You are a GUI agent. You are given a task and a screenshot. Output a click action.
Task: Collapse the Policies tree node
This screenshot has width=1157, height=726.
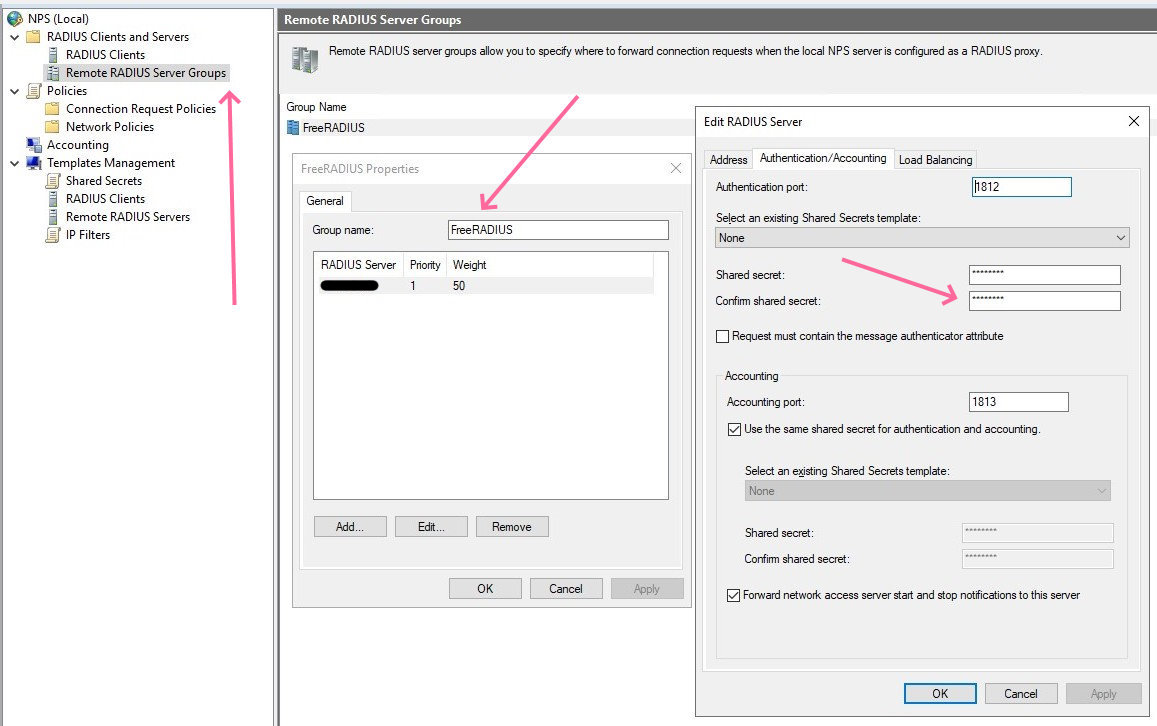pyautogui.click(x=14, y=91)
